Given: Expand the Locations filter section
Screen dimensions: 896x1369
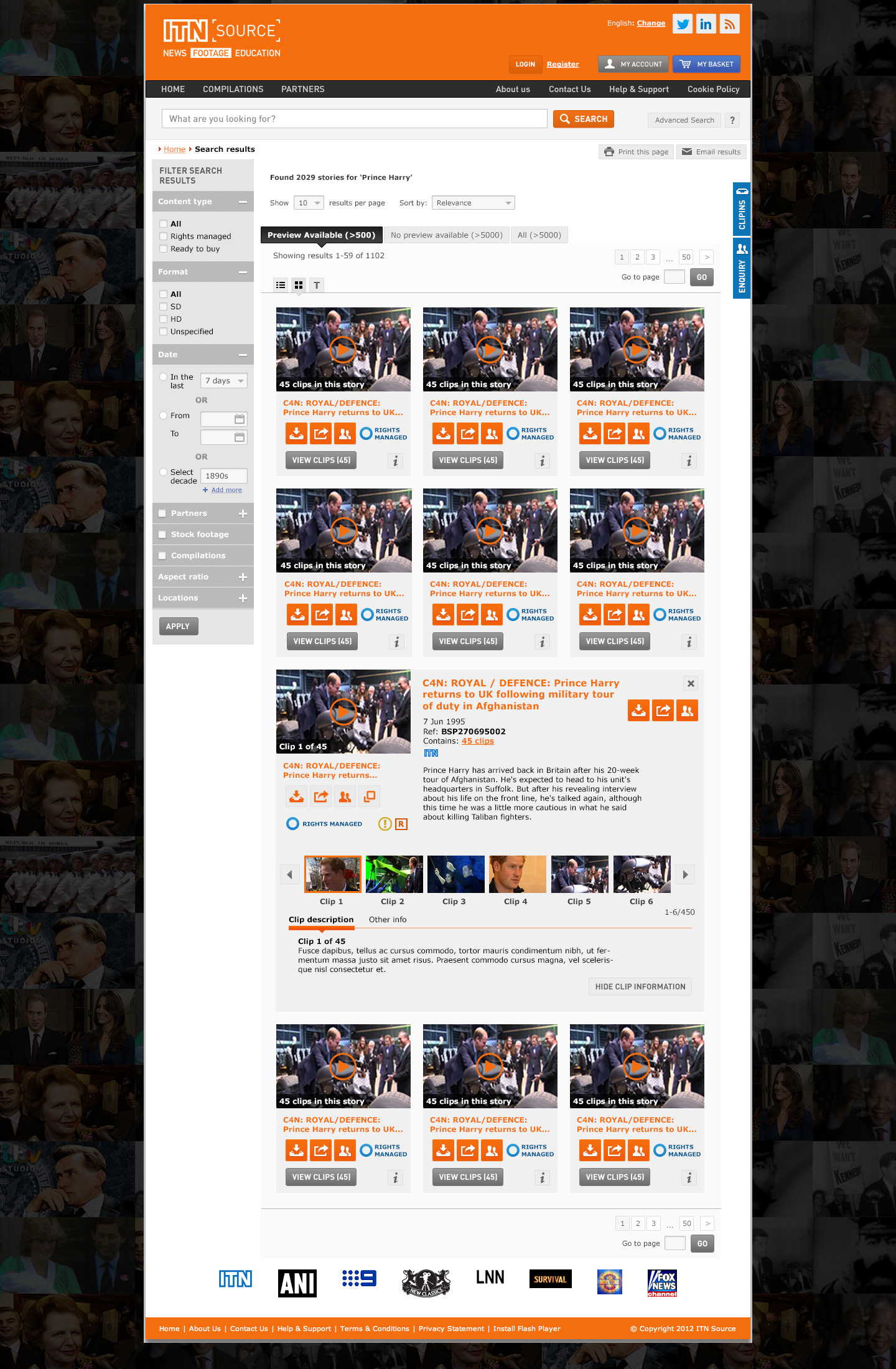Looking at the screenshot, I should coord(243,598).
